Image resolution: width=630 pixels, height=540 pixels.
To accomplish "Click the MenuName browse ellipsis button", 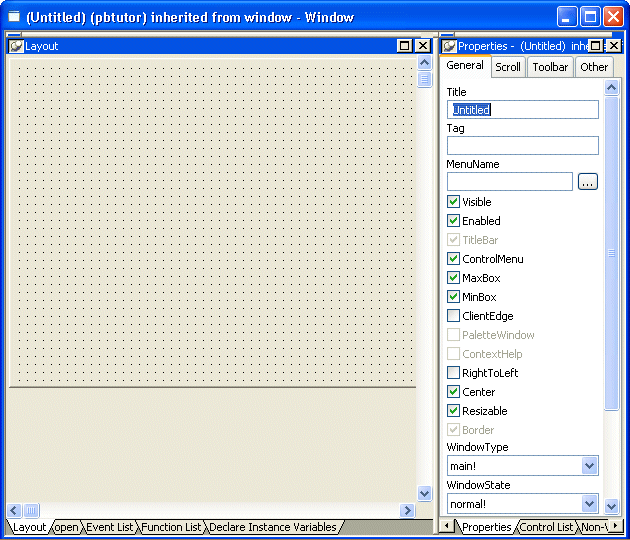I will coord(587,182).
